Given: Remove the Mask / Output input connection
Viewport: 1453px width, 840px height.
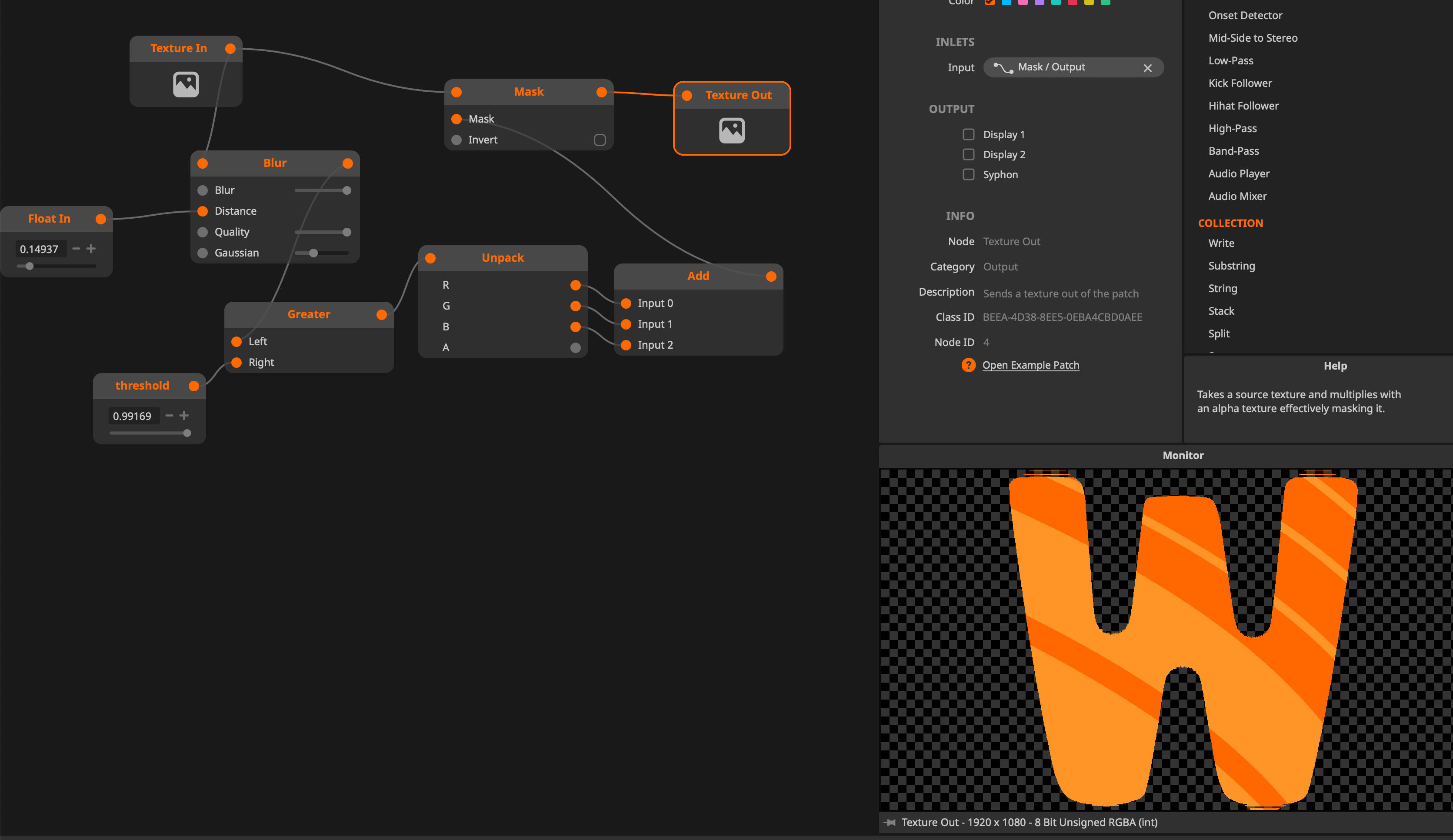Looking at the screenshot, I should pyautogui.click(x=1147, y=68).
